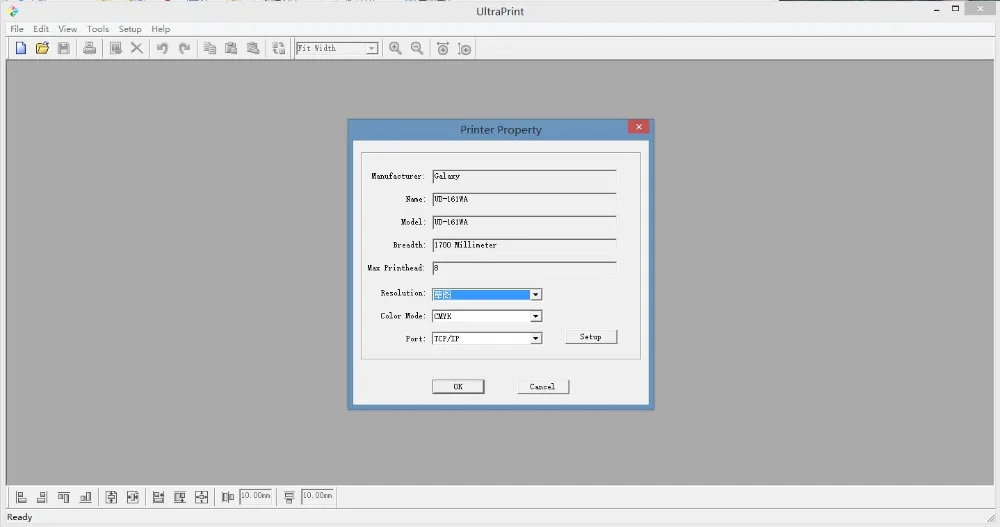Viewport: 1000px width, 527px height.
Task: Click the horizontal spacing icon
Action: pos(228,497)
